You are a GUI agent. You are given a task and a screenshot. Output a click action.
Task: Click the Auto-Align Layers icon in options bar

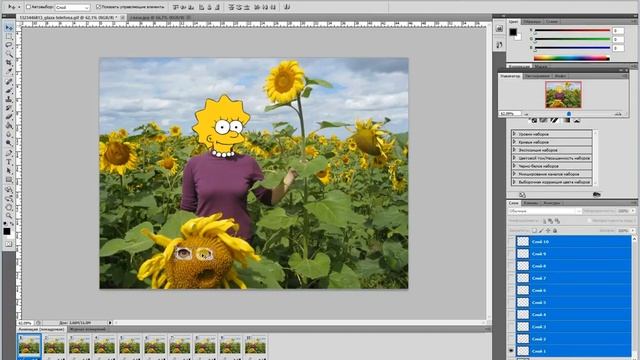tap(287, 7)
